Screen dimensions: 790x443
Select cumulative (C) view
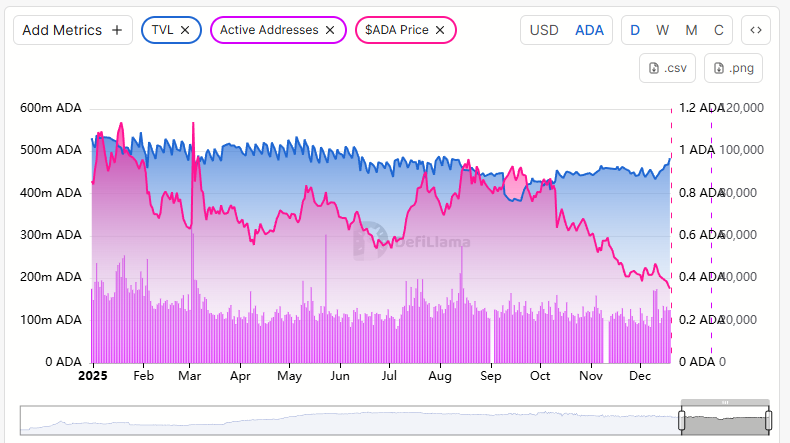click(718, 30)
